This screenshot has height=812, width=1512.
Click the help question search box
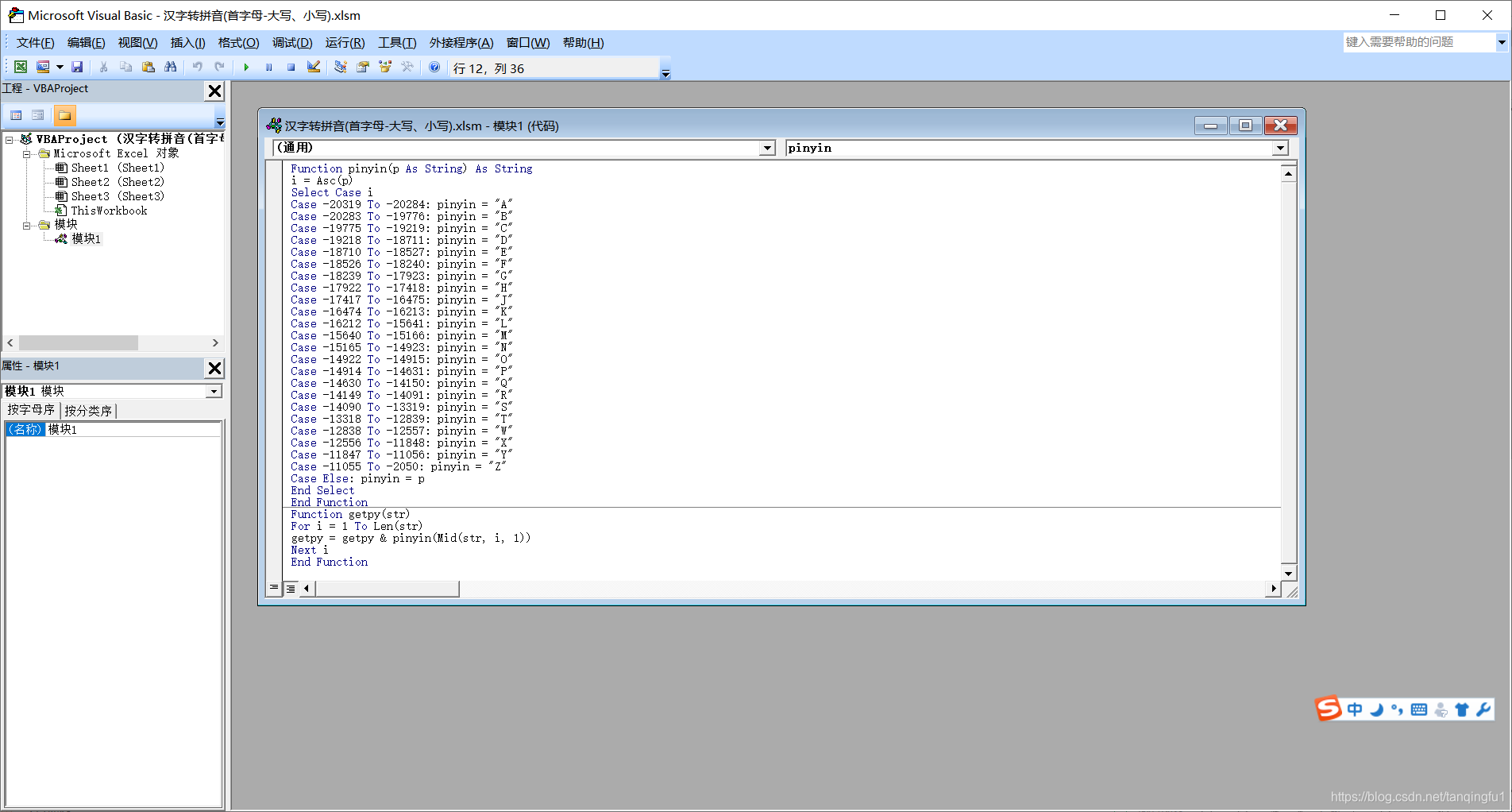(1419, 42)
